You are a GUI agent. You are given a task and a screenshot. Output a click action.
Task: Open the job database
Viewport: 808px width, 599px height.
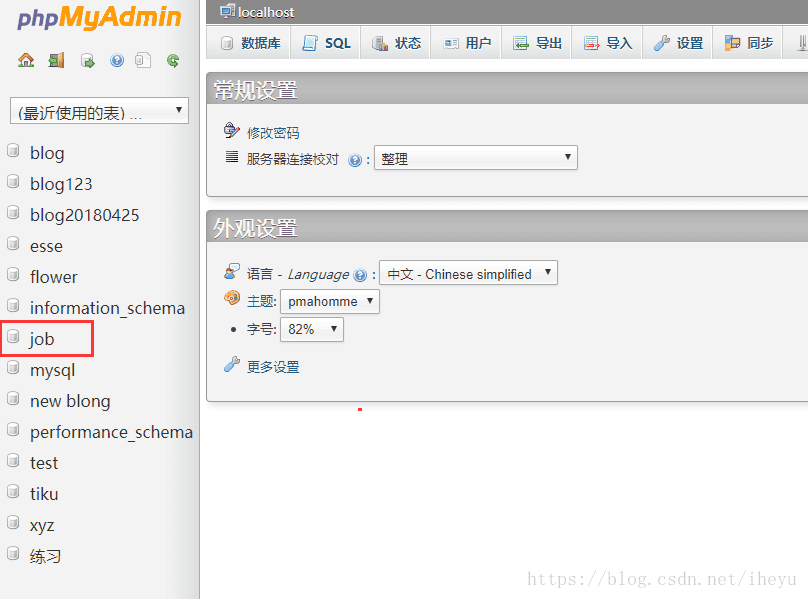pos(42,339)
